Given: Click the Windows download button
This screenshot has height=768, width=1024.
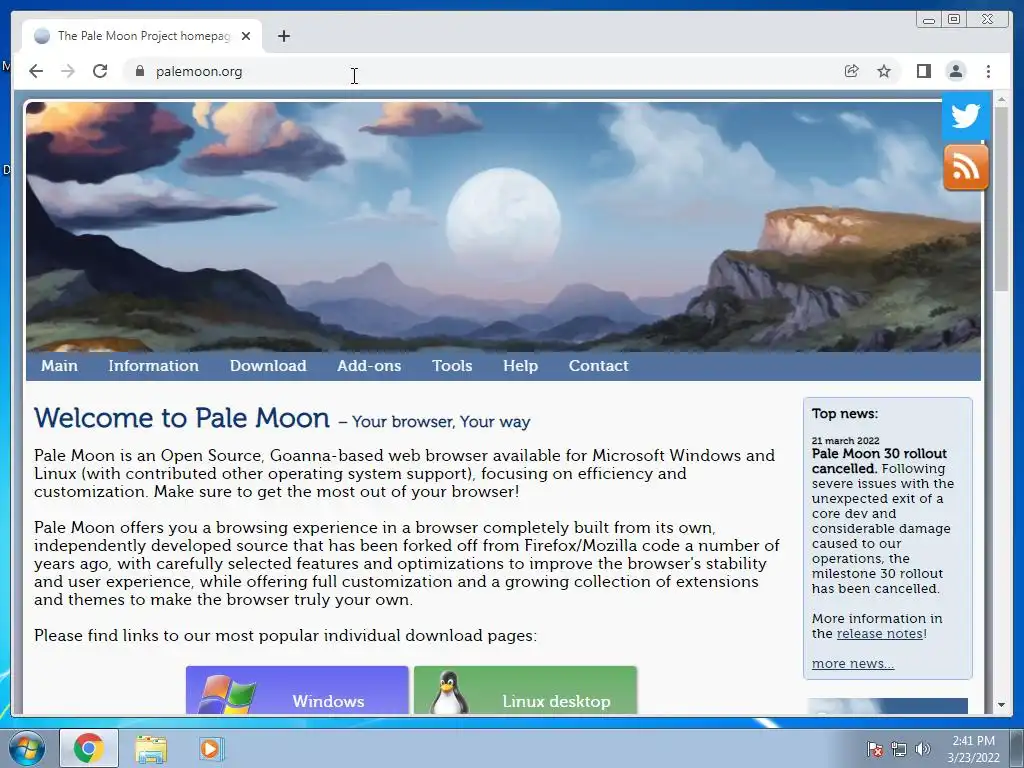Looking at the screenshot, I should [297, 690].
